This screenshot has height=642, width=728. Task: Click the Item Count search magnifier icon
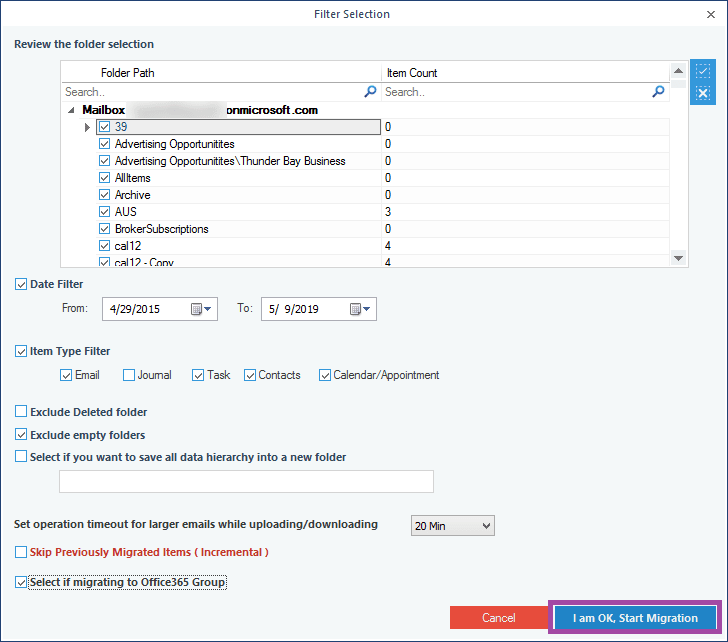[658, 91]
